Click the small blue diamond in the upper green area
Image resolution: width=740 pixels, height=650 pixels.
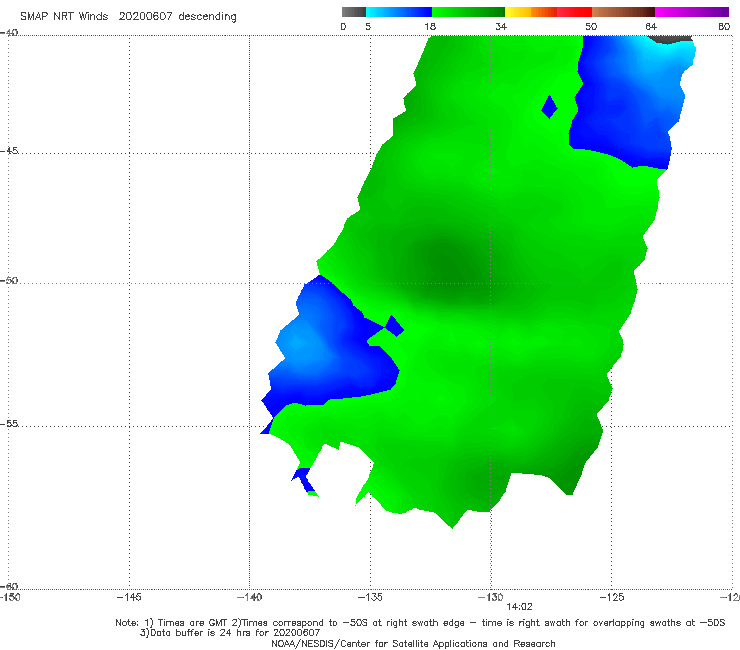tap(549, 107)
